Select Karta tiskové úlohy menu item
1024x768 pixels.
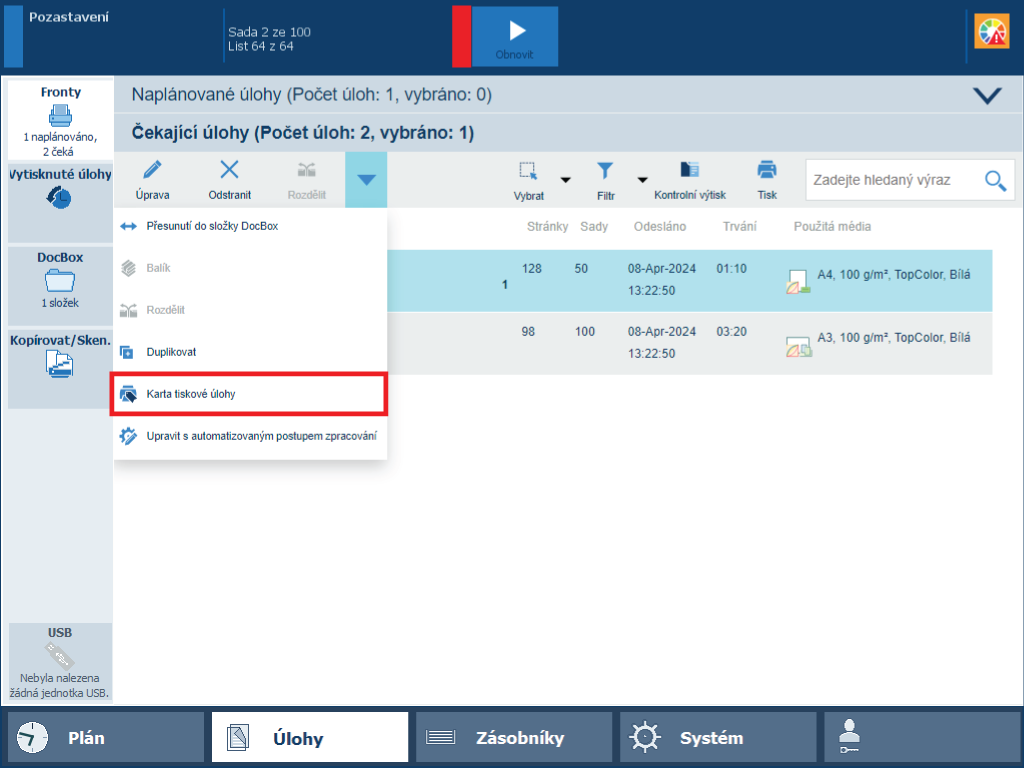click(249, 394)
